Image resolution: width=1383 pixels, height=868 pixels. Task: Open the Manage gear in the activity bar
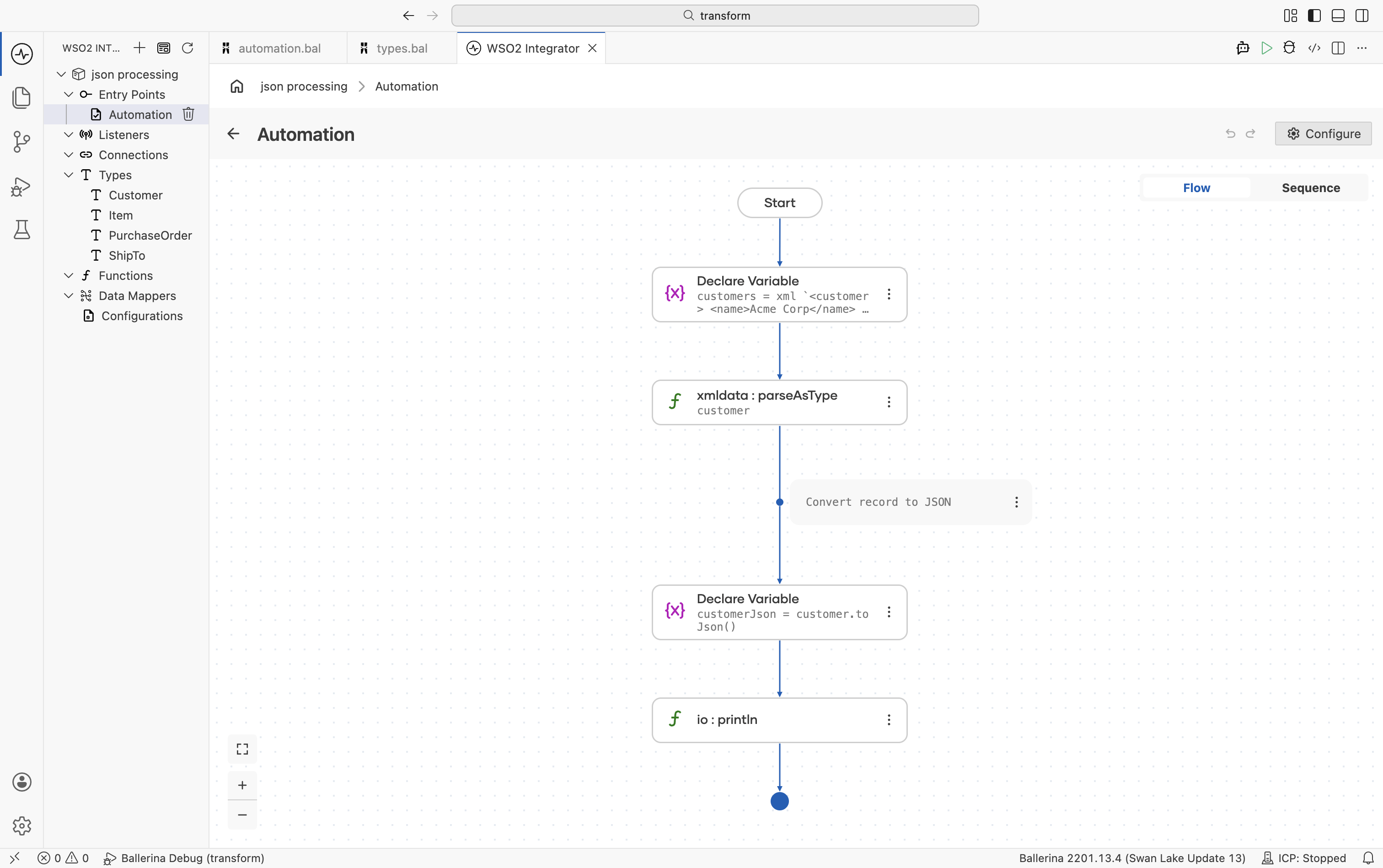point(22,825)
